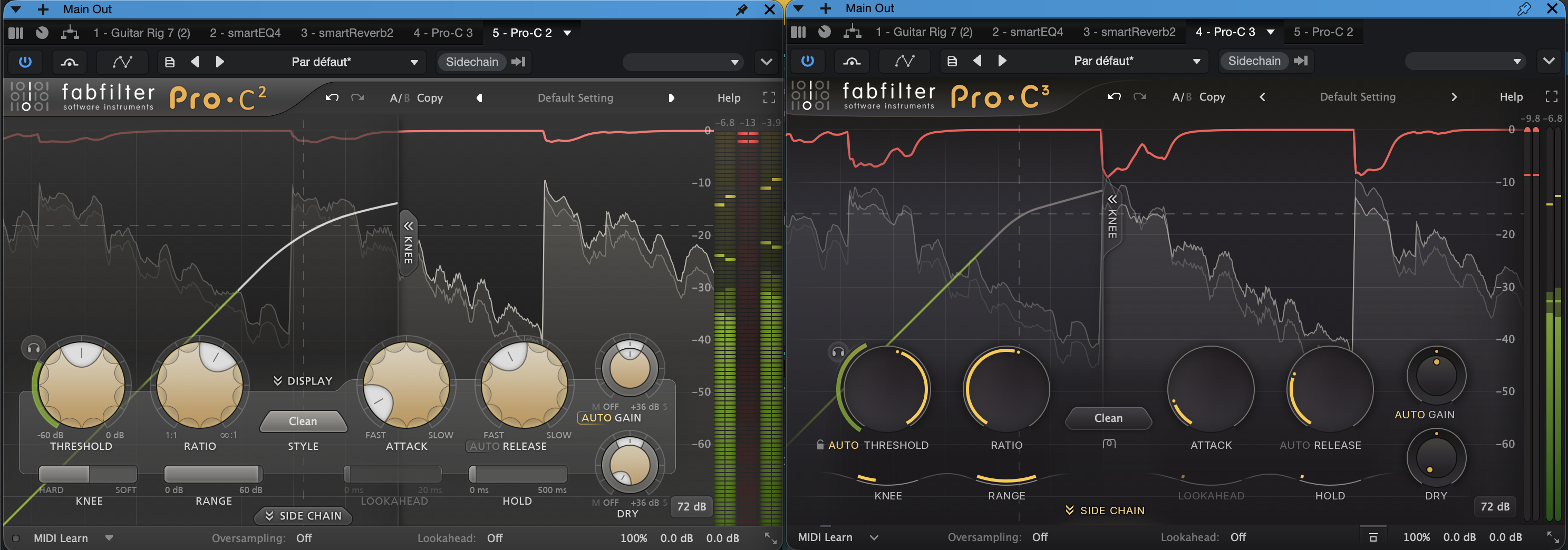
Task: Open Help in Pro-C 3
Action: pos(1512,96)
